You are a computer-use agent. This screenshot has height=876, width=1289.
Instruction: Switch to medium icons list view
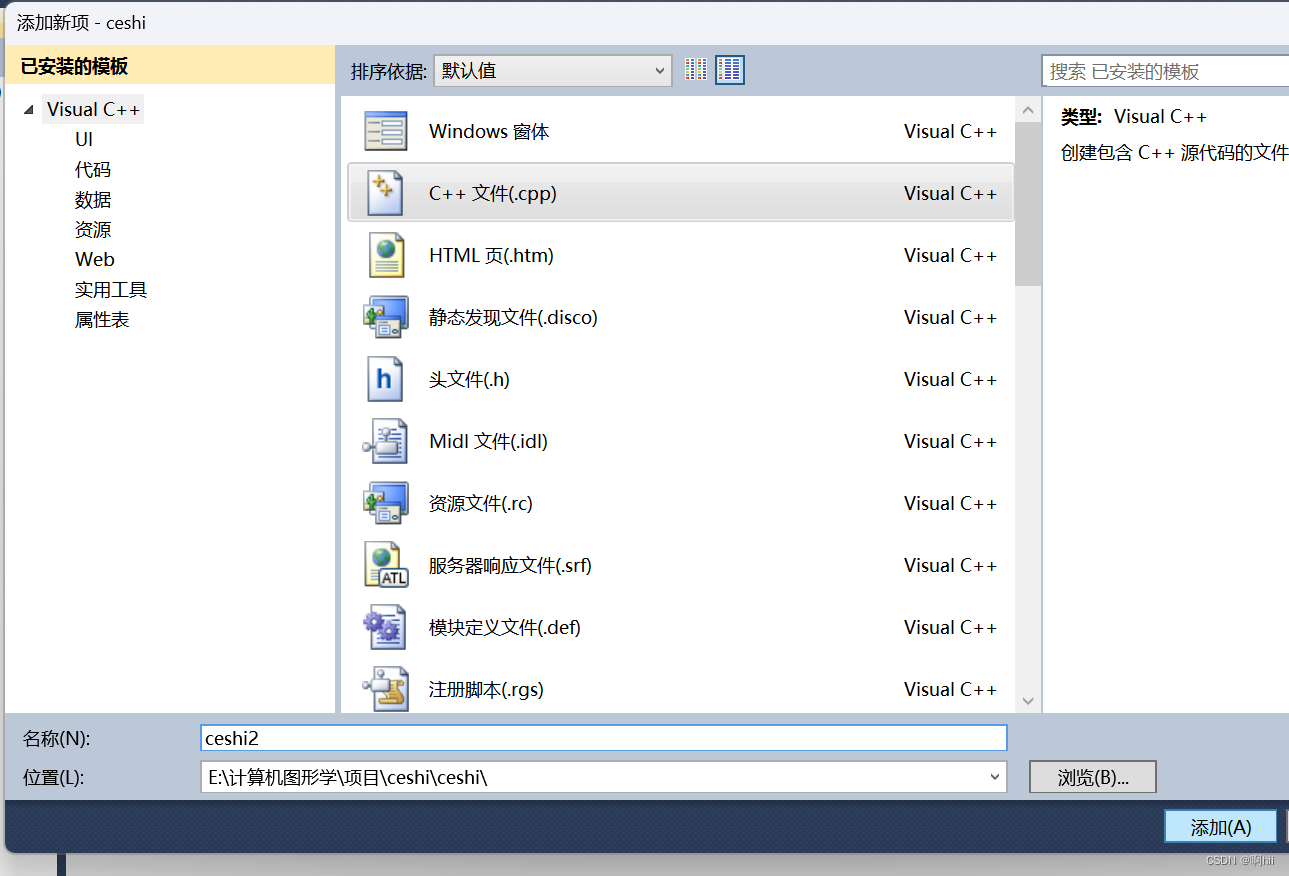729,69
